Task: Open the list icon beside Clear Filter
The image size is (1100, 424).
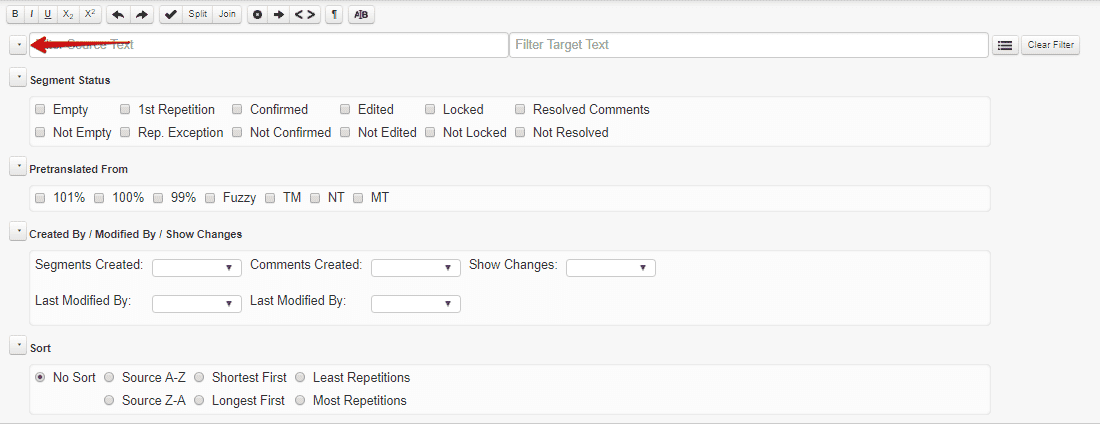Action: [x=1005, y=45]
